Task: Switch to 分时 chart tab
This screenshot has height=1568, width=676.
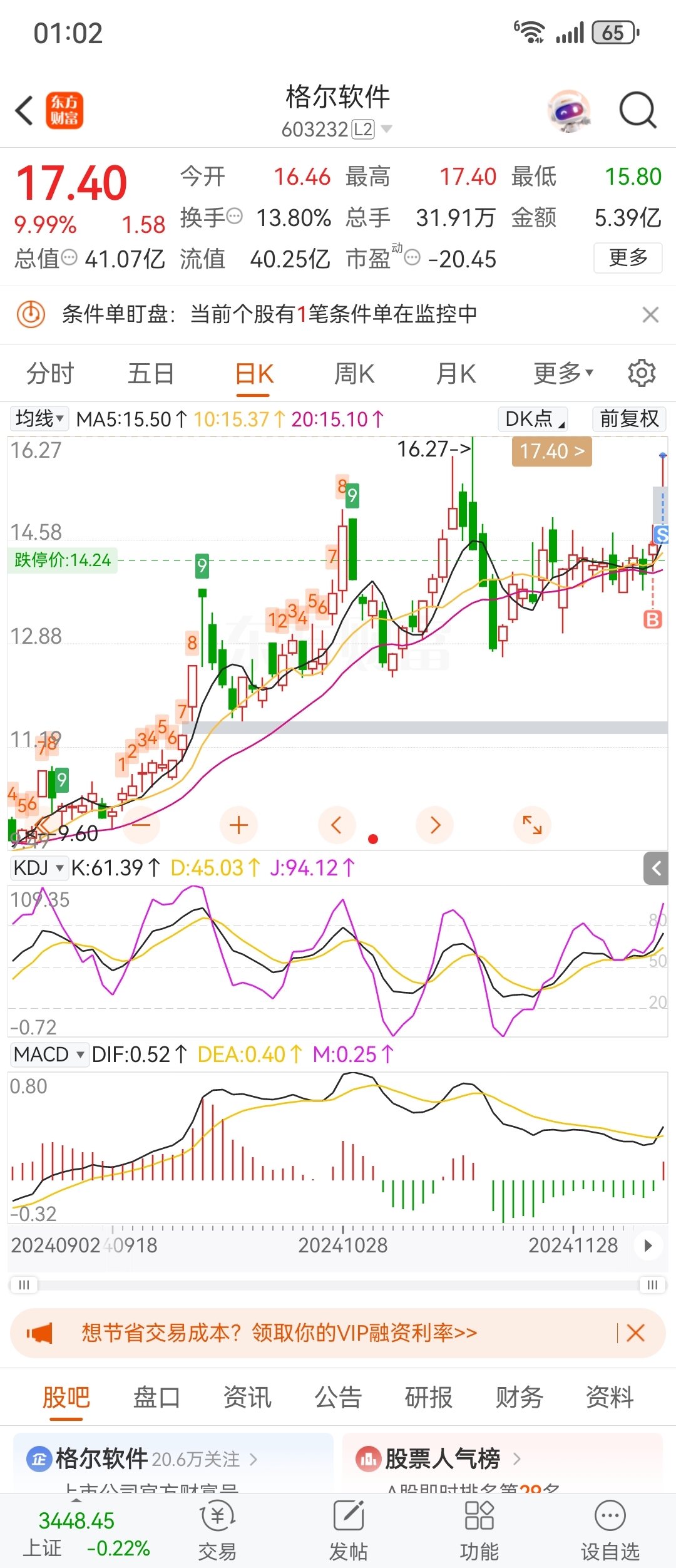Action: click(x=50, y=373)
